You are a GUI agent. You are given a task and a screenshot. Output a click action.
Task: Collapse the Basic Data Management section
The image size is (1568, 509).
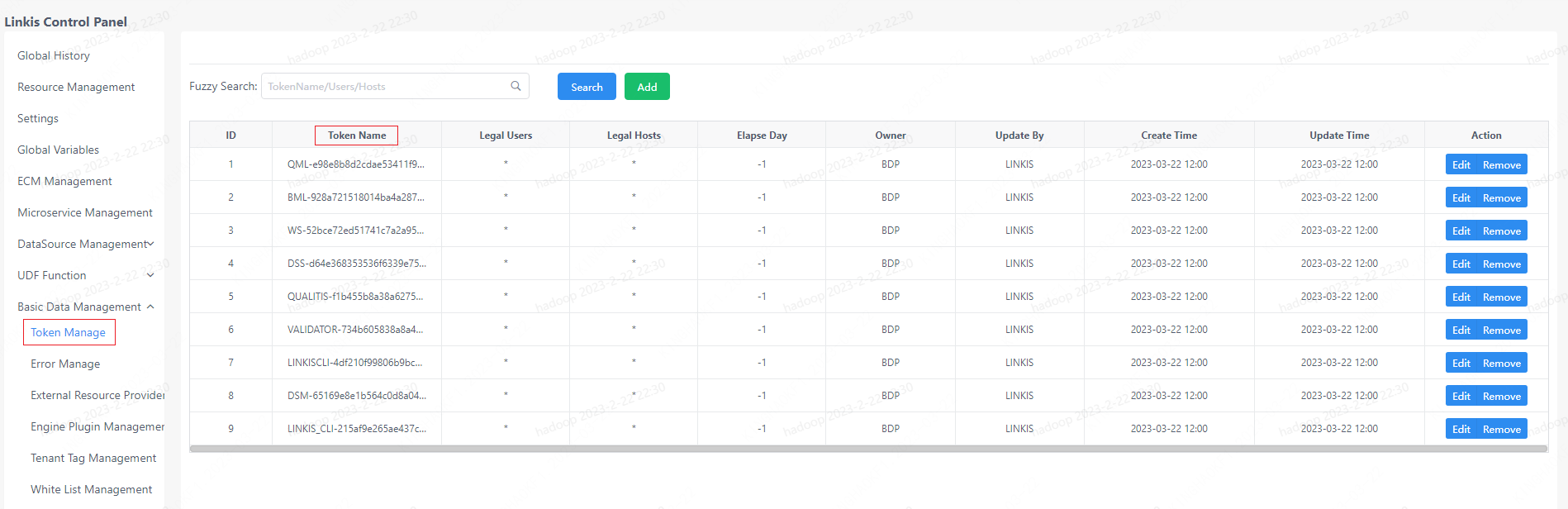click(150, 307)
